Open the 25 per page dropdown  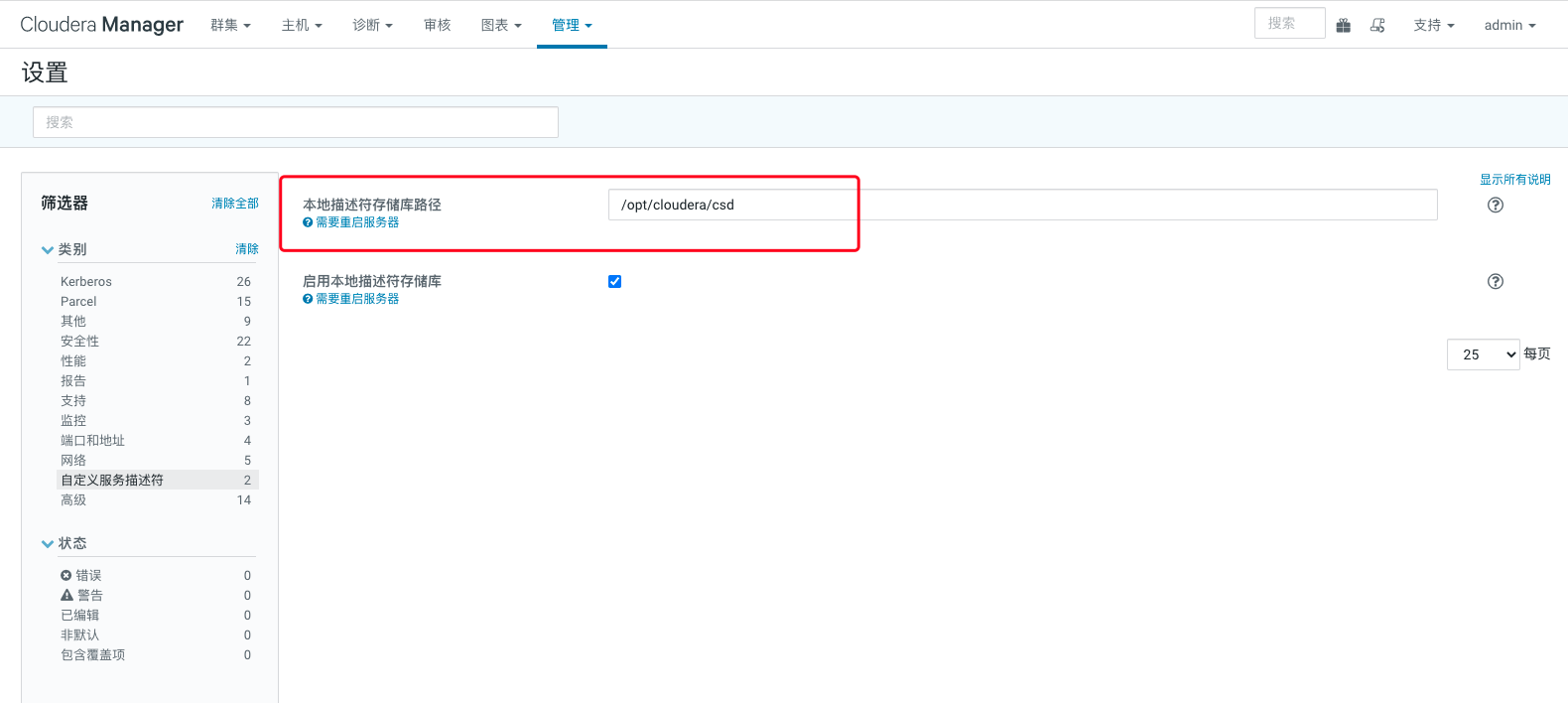coord(1483,354)
